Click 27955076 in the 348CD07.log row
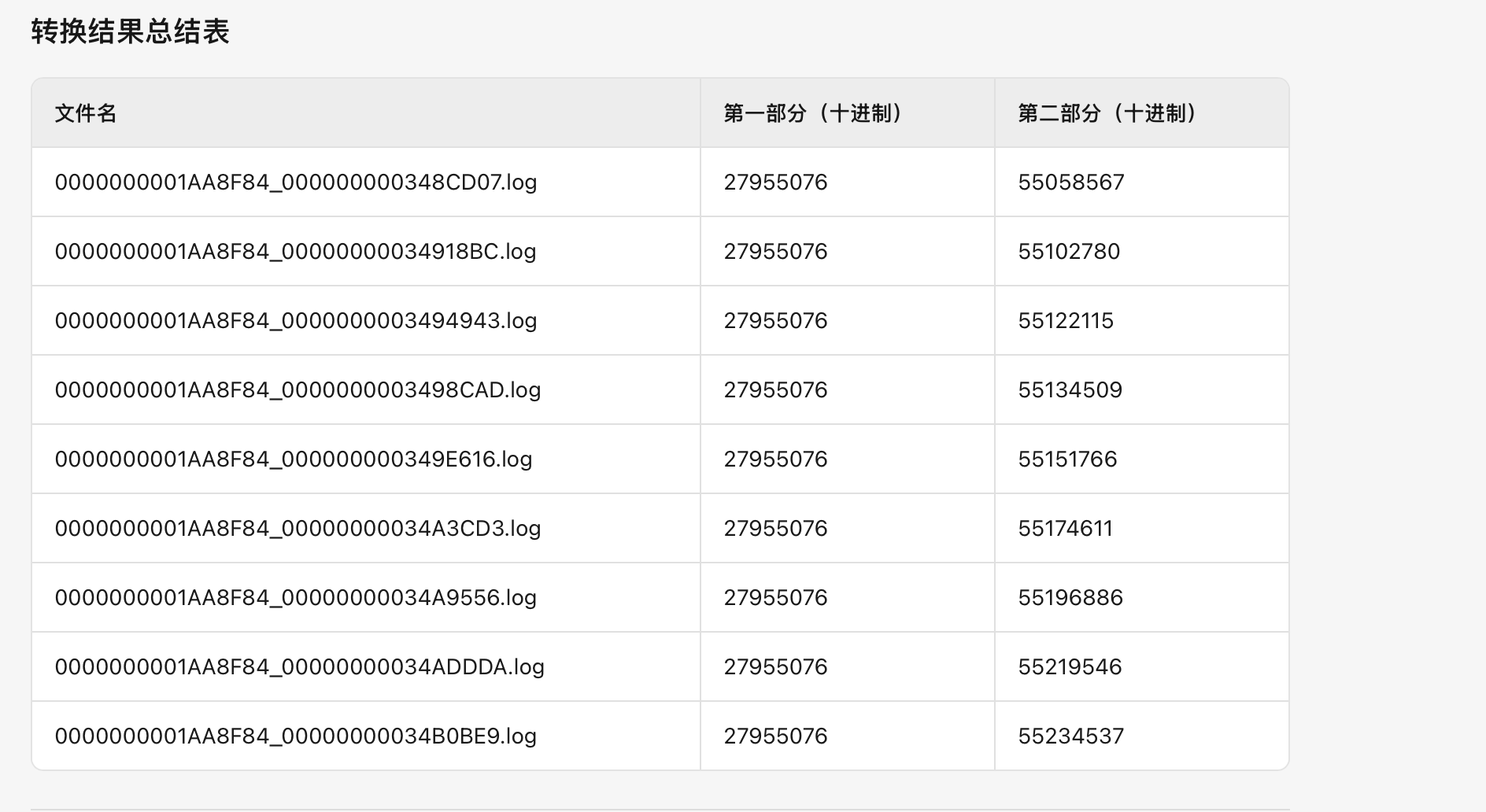Viewport: 1486px width, 812px height. click(x=776, y=183)
